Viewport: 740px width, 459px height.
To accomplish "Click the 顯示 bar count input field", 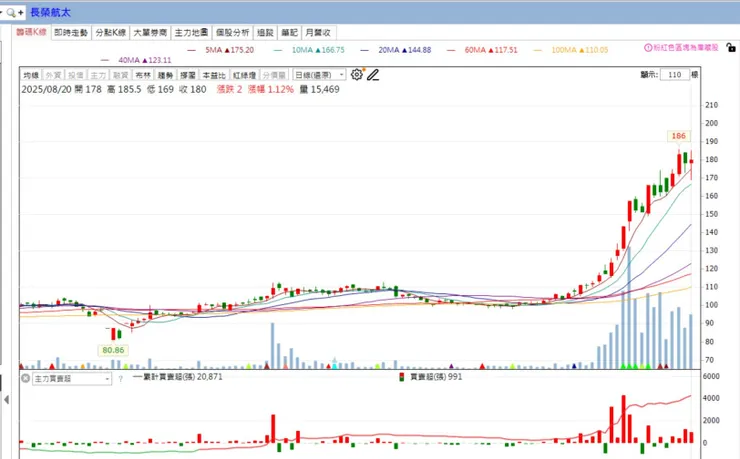I will click(674, 75).
